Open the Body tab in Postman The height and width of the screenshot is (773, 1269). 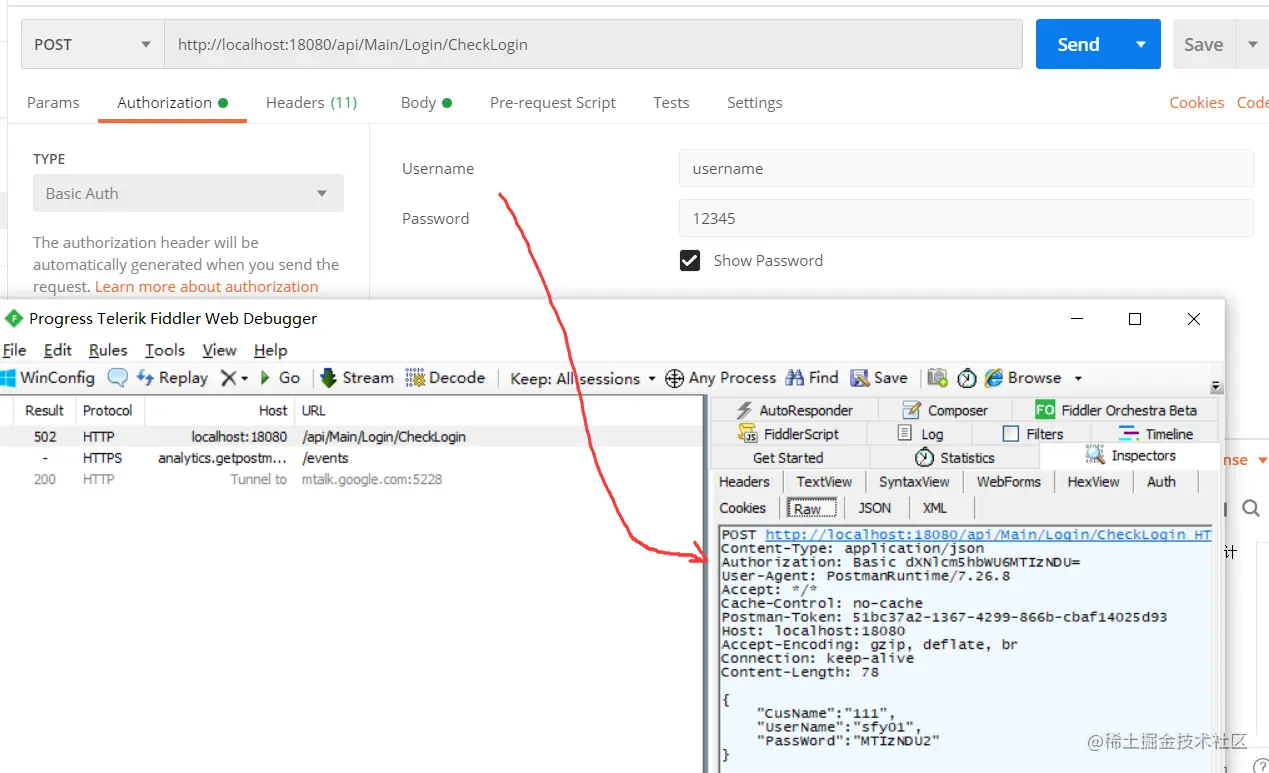[x=426, y=102]
